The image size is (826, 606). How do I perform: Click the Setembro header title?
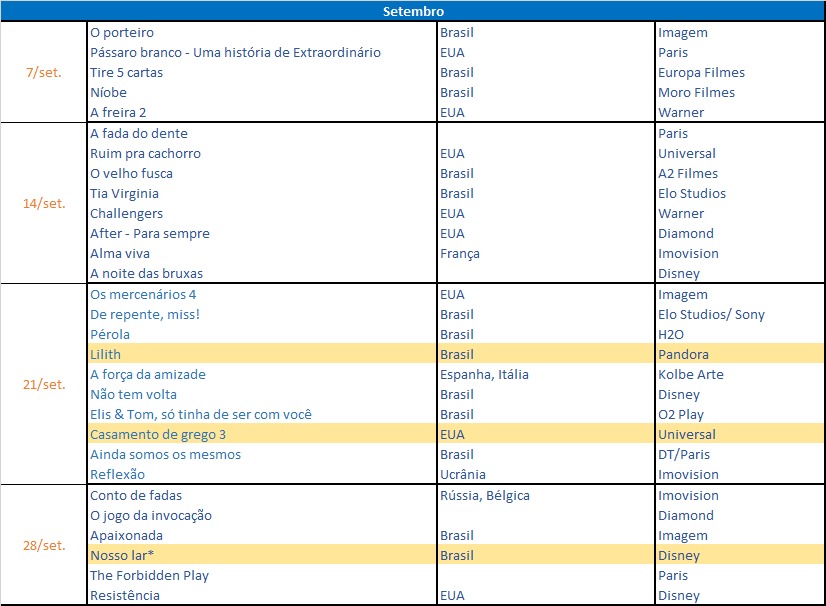point(413,11)
